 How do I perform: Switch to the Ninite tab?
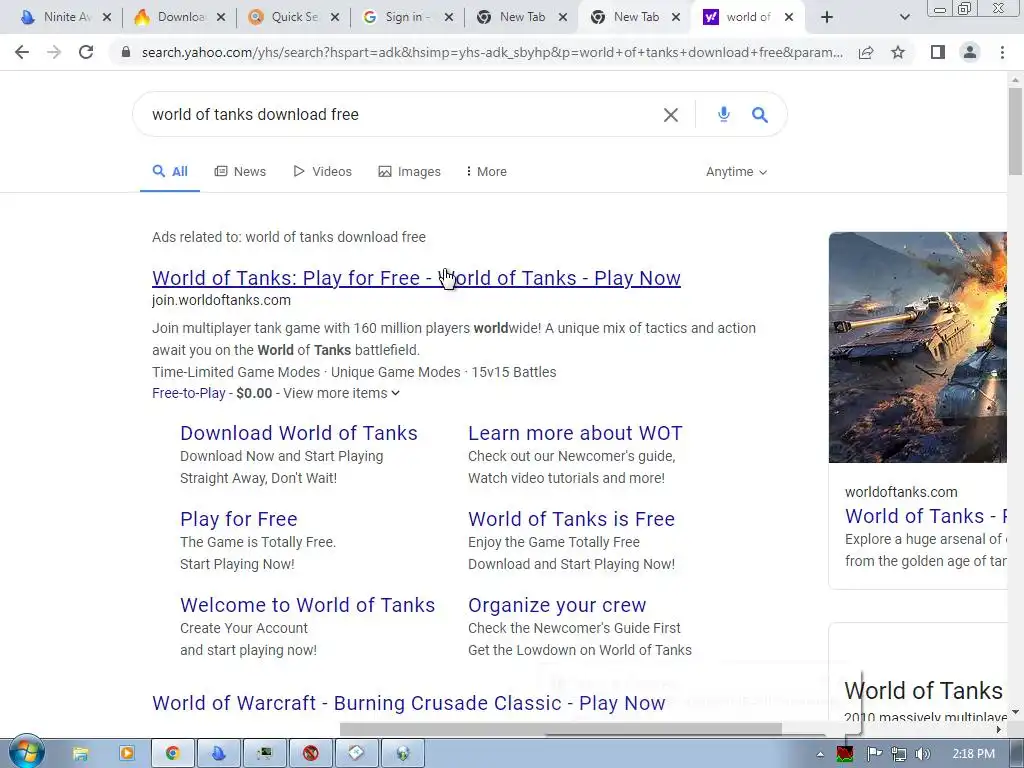pyautogui.click(x=57, y=18)
